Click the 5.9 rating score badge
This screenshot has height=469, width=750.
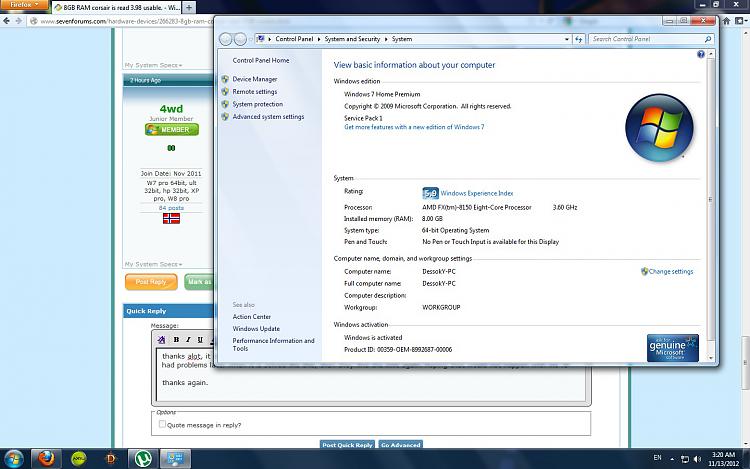tap(430, 193)
